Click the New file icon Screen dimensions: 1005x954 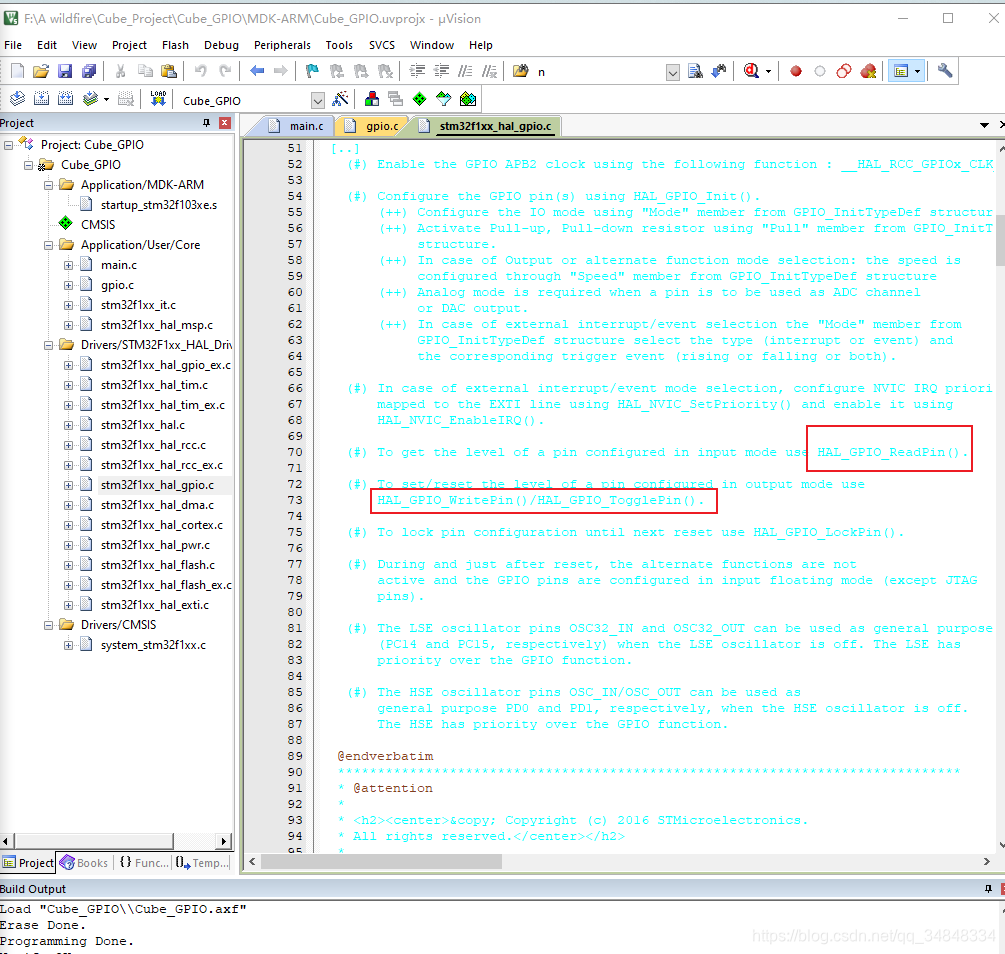(17, 71)
